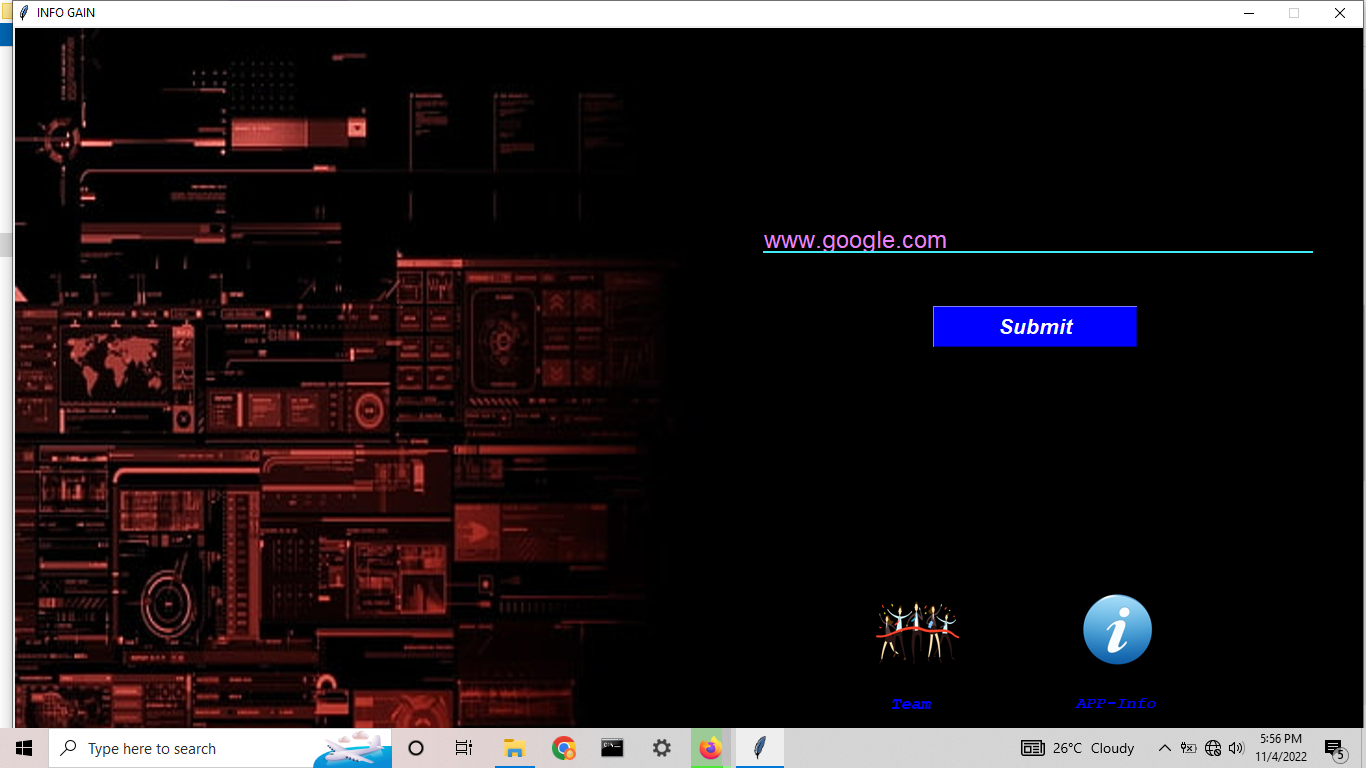Viewport: 1366px width, 768px height.
Task: Open the terminal icon in taskbar
Action: 612,748
